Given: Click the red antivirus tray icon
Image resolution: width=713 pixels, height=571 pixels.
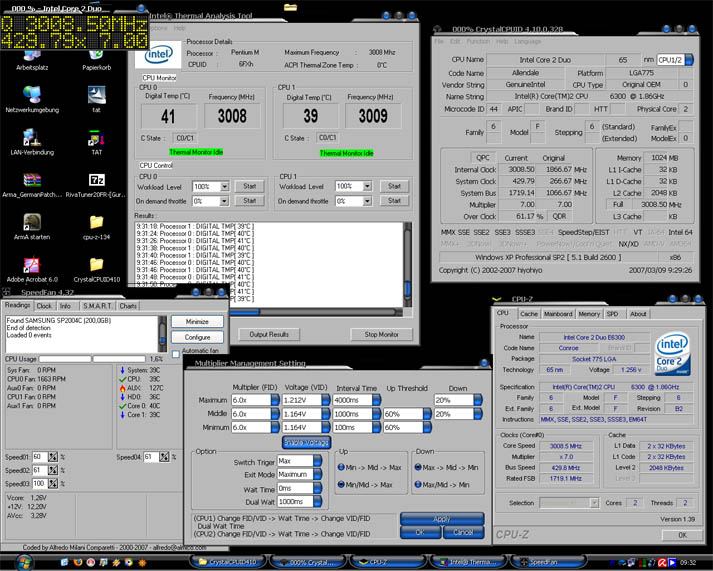Looking at the screenshot, I should click(x=663, y=562).
